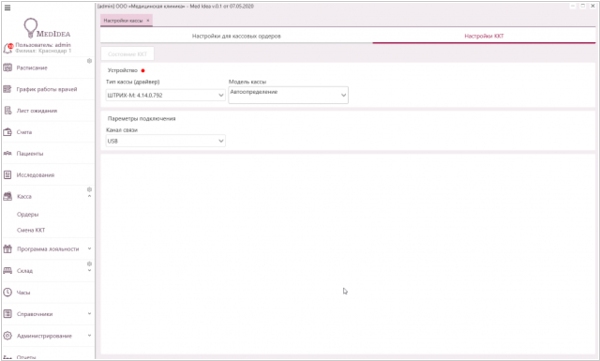Click the Пациенты people icon

[x=8, y=154]
